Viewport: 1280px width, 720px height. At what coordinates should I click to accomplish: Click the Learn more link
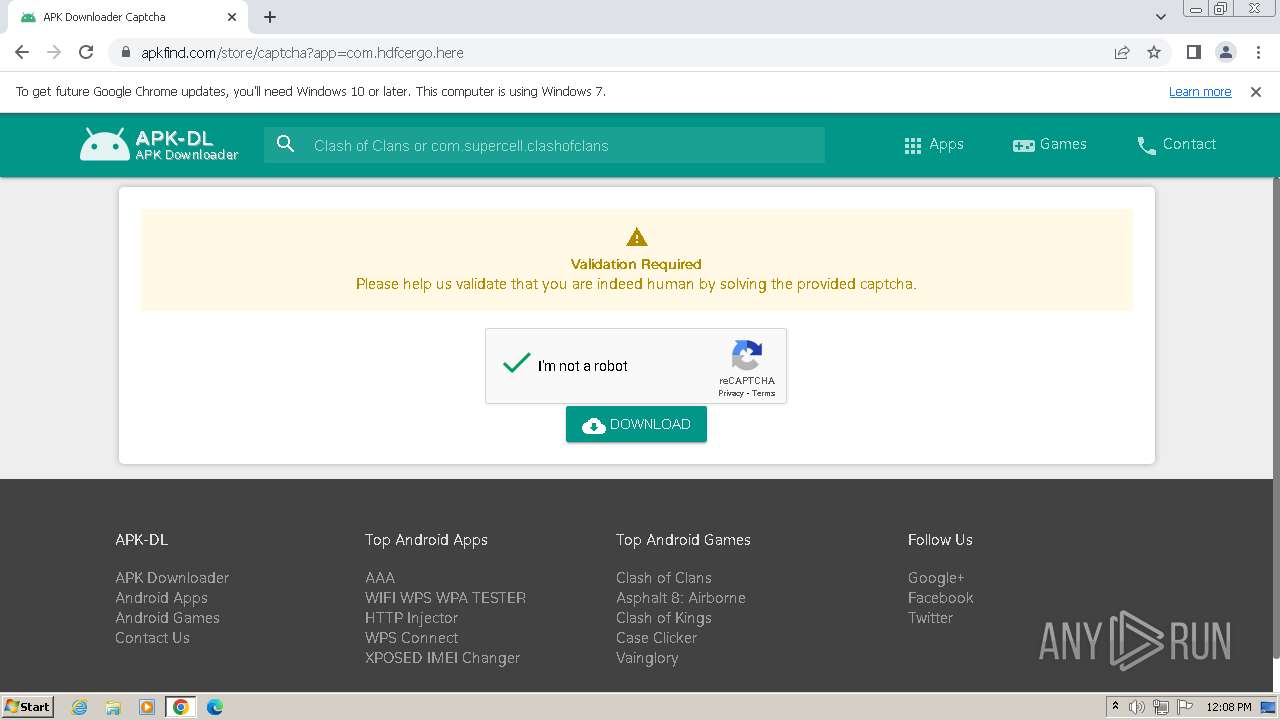pyautogui.click(x=1200, y=92)
